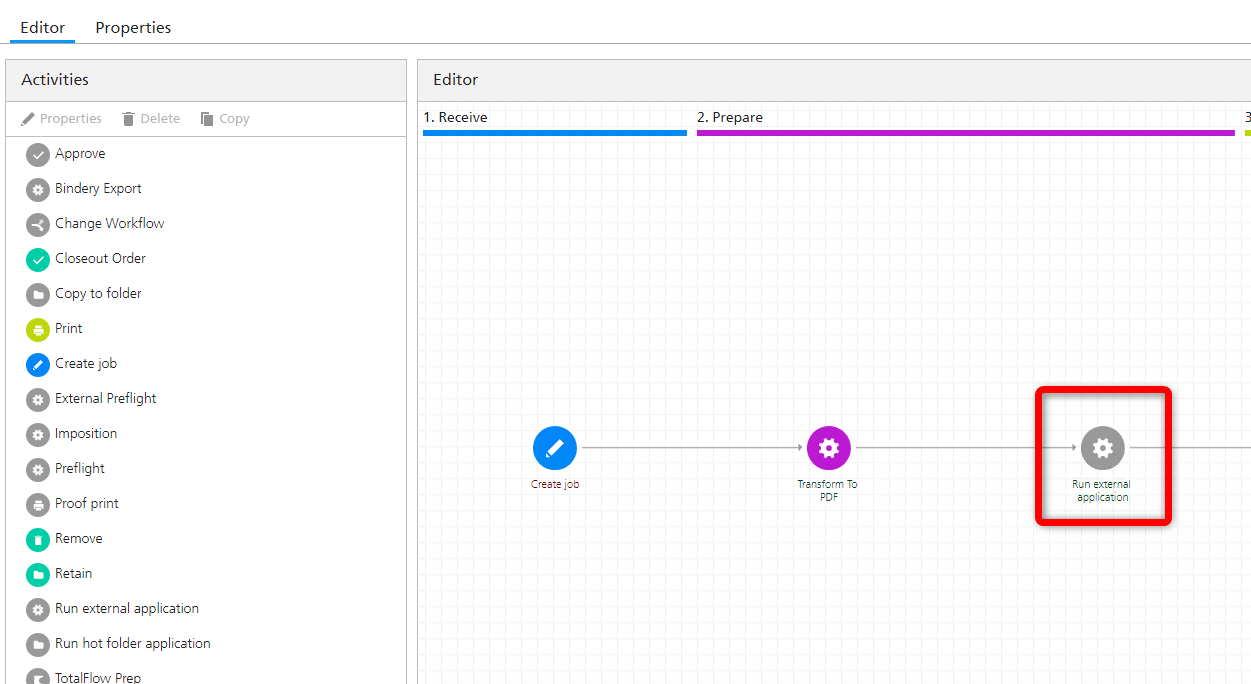This screenshot has width=1251, height=684.
Task: Select the Create job node on canvas
Action: pyautogui.click(x=554, y=448)
